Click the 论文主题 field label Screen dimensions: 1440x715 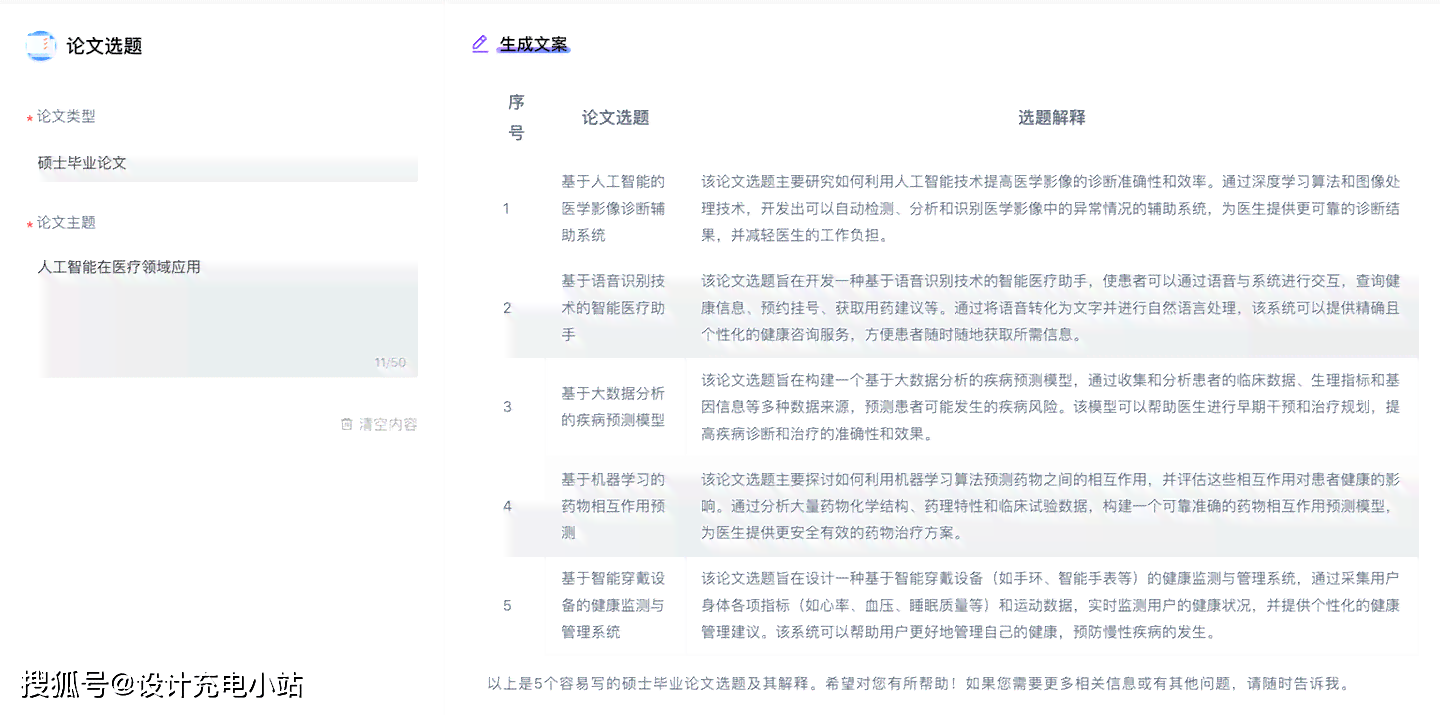point(66,222)
